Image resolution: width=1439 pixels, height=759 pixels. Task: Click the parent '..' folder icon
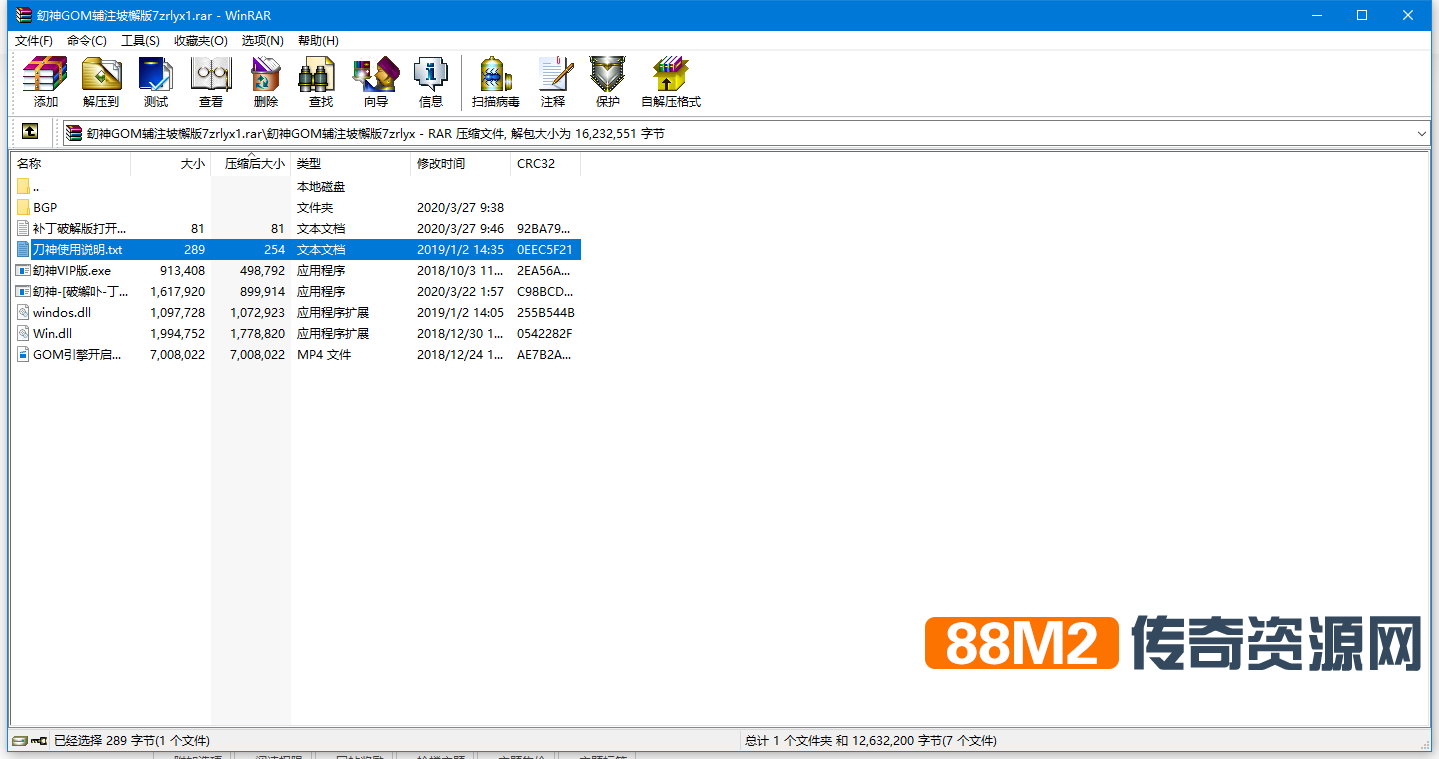[23, 186]
